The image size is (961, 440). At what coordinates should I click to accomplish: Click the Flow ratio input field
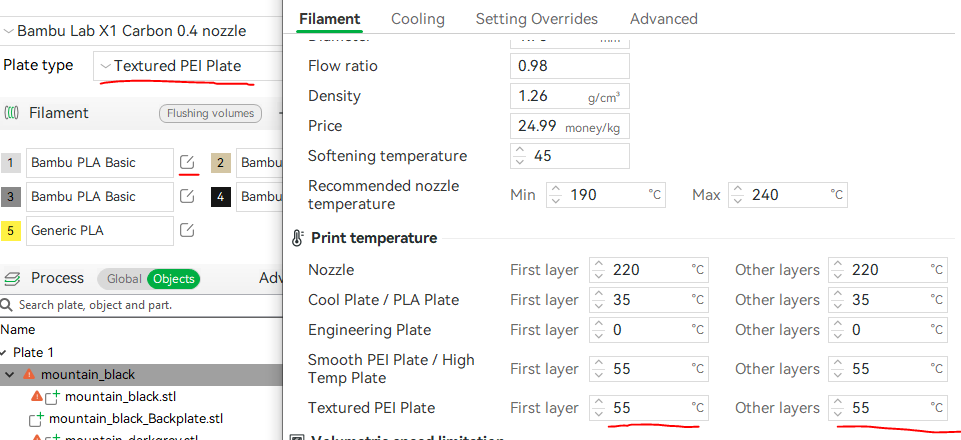(x=569, y=66)
